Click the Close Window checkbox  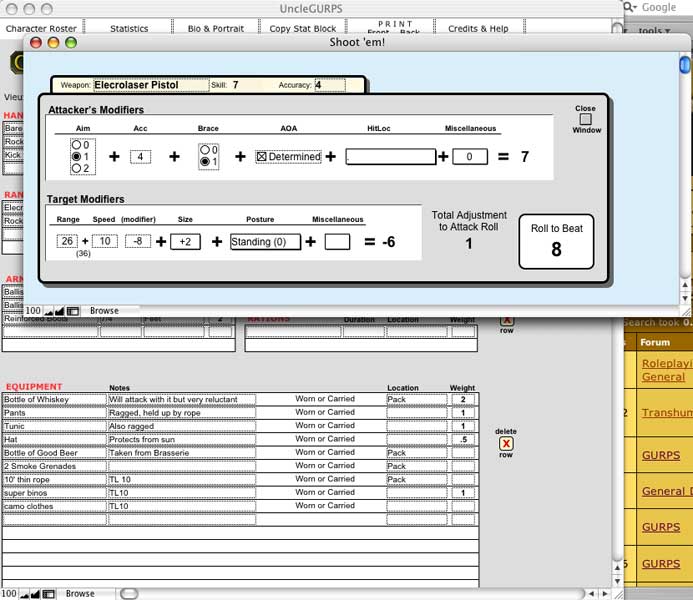(586, 119)
